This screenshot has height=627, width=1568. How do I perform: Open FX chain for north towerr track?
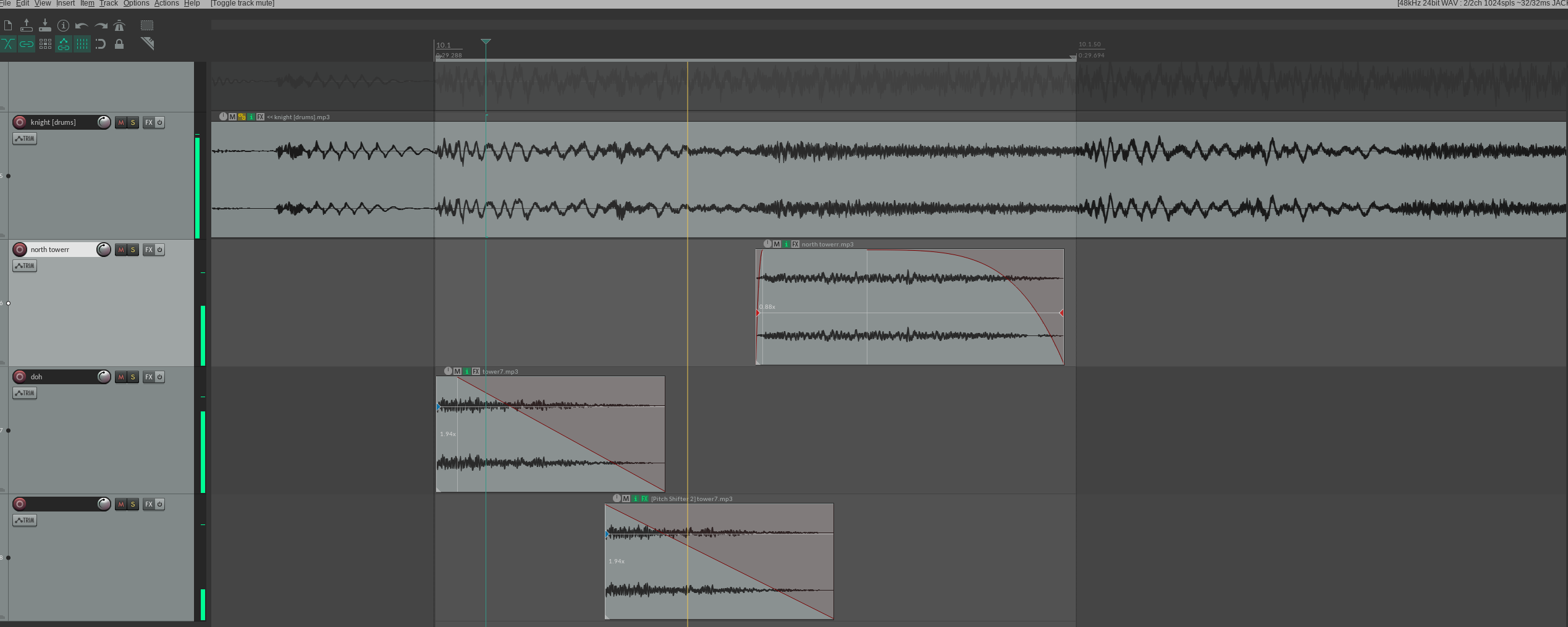(149, 250)
